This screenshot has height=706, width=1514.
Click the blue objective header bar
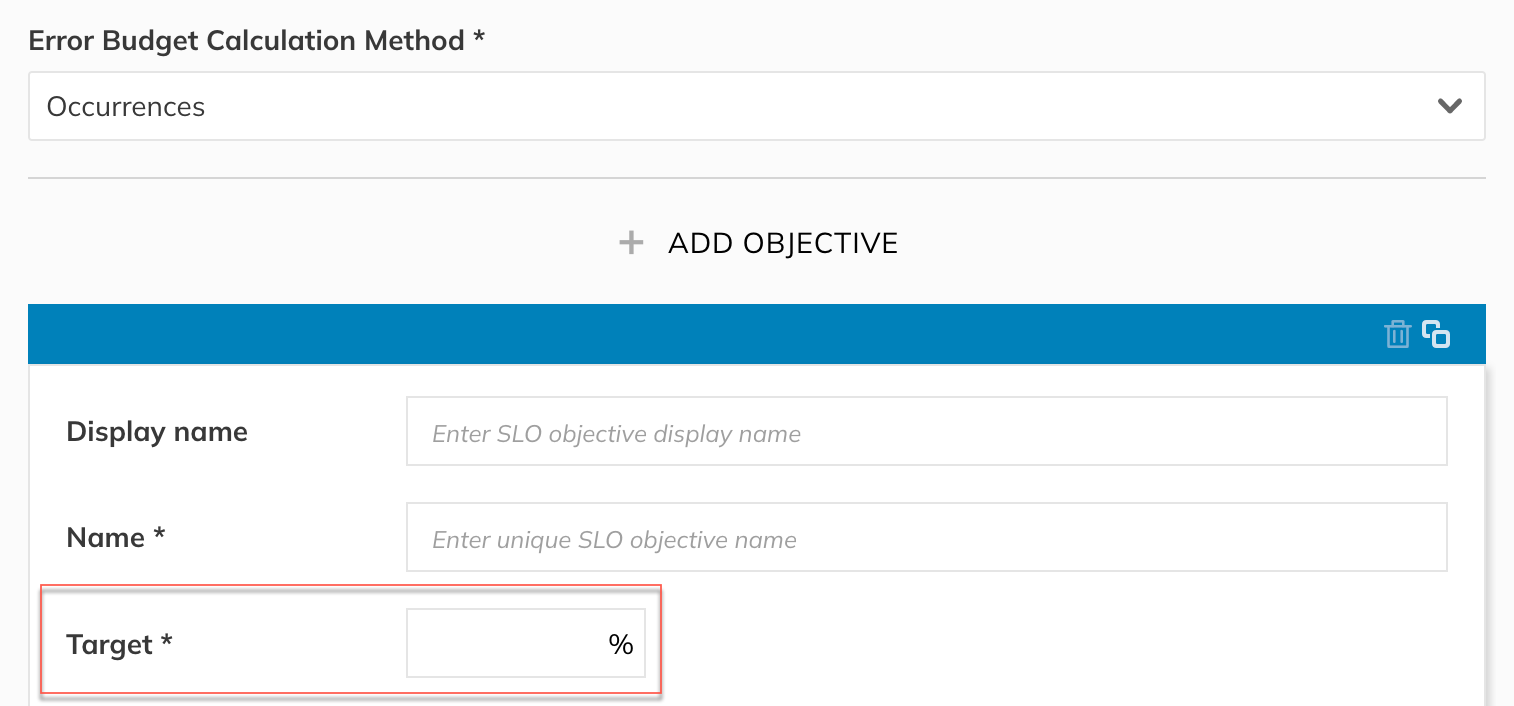(757, 334)
